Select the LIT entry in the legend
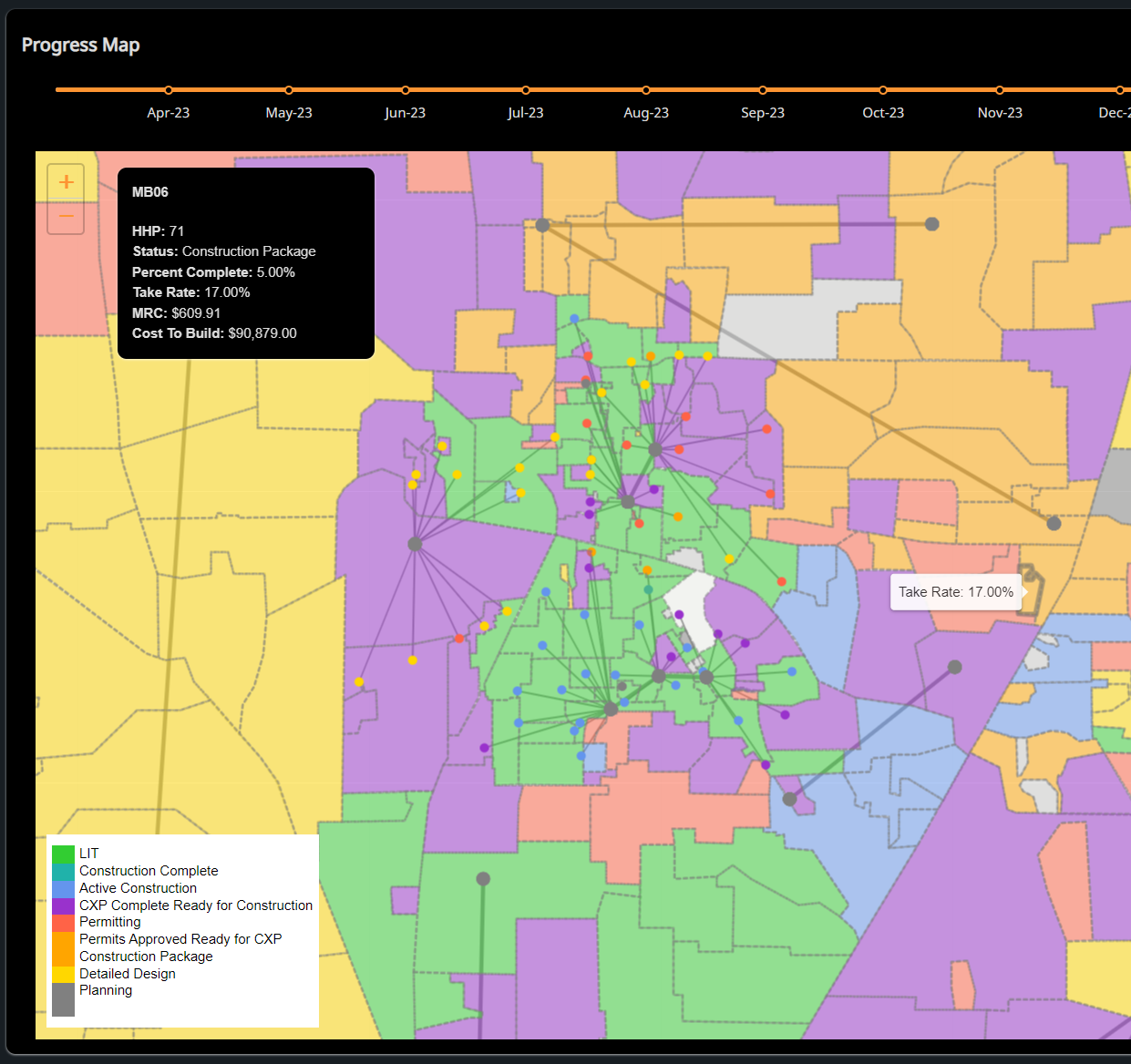Screen dimensions: 1131x1064 pos(88,853)
